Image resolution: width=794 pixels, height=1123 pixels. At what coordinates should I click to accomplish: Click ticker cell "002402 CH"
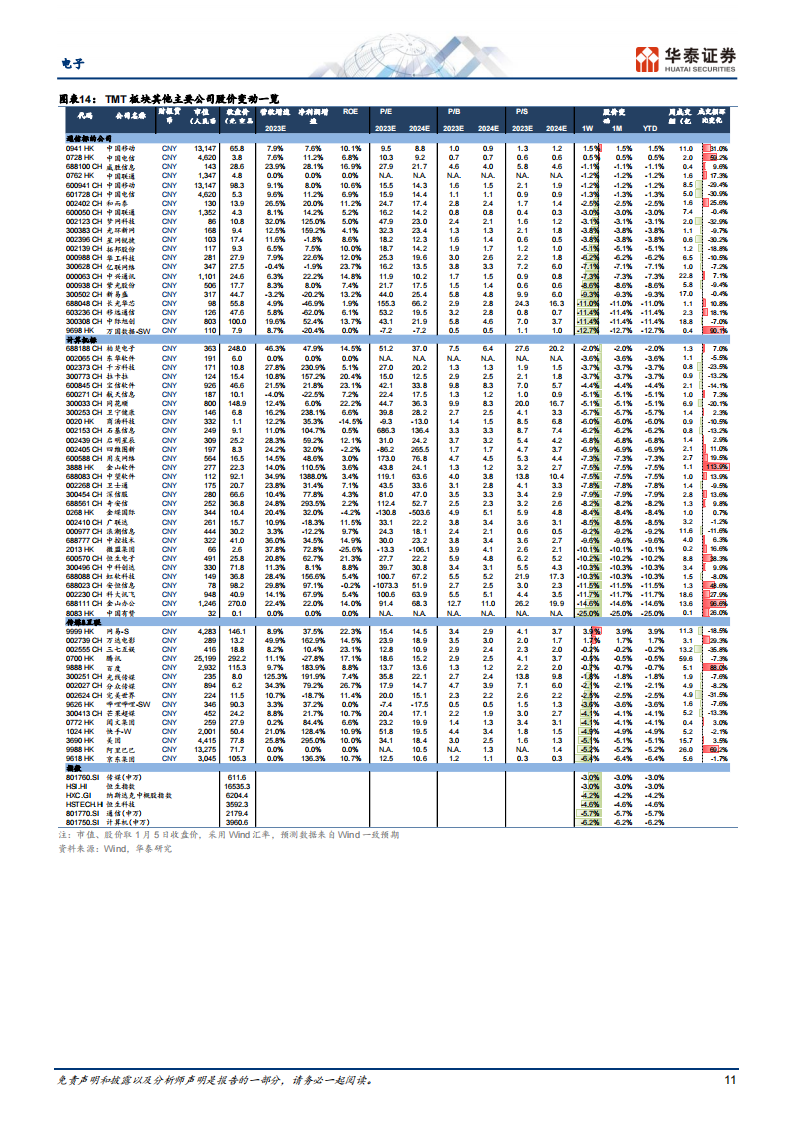click(x=83, y=203)
